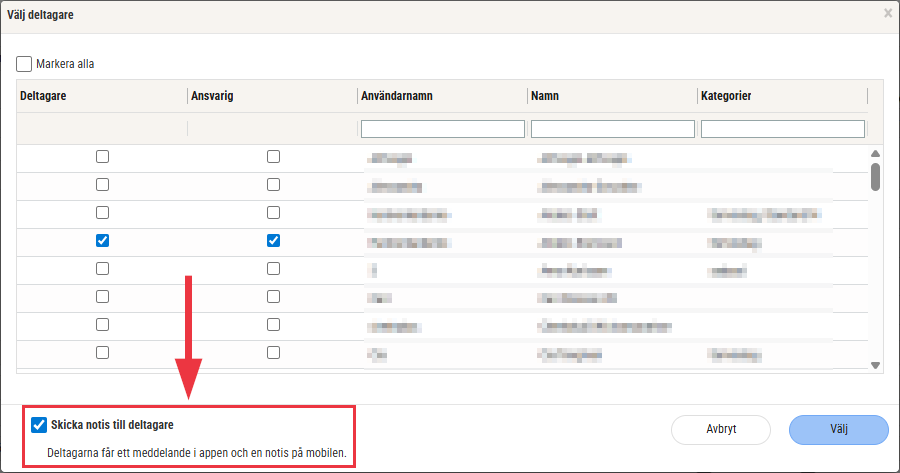Check the first row Deltagare checkbox

click(102, 157)
